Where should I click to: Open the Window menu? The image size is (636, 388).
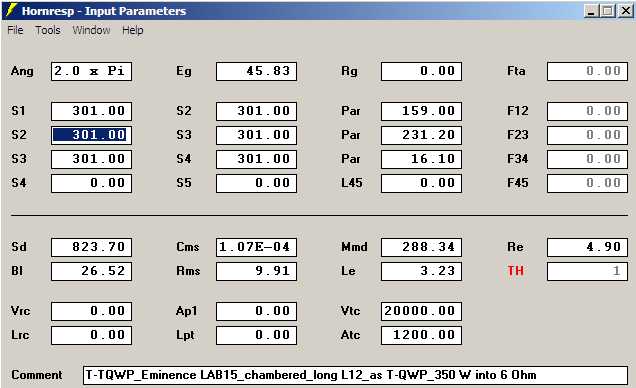coord(91,30)
